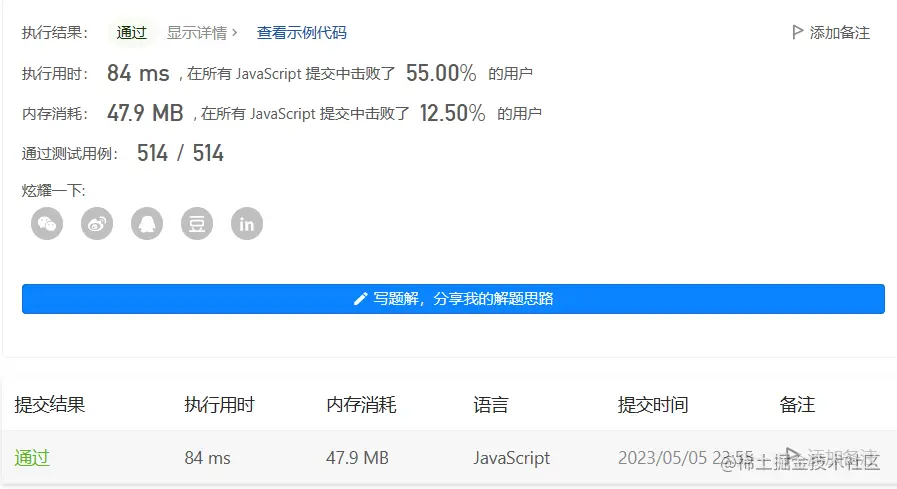Click the 2023/05/05 submission time cell
Image resolution: width=897 pixels, height=489 pixels.
pyautogui.click(x=685, y=458)
